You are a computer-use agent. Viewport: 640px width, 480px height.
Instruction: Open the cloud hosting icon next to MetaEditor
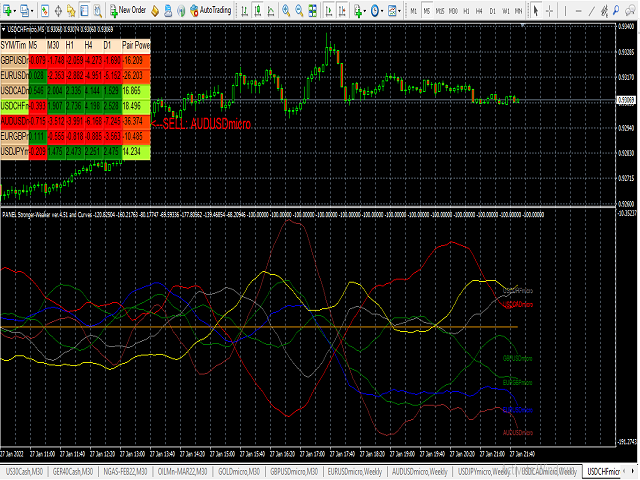[168, 11]
